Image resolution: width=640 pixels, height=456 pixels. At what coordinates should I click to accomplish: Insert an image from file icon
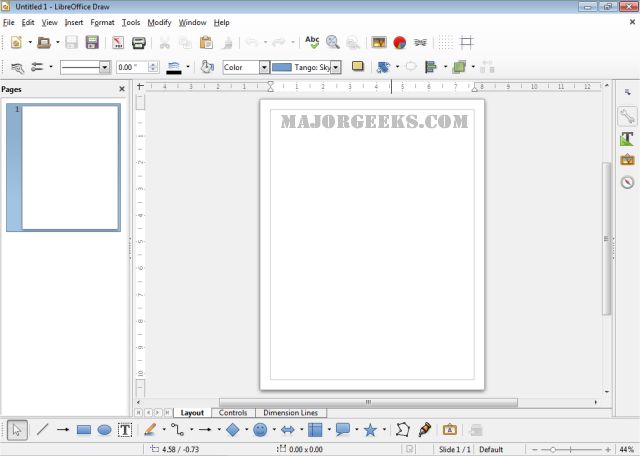point(379,42)
